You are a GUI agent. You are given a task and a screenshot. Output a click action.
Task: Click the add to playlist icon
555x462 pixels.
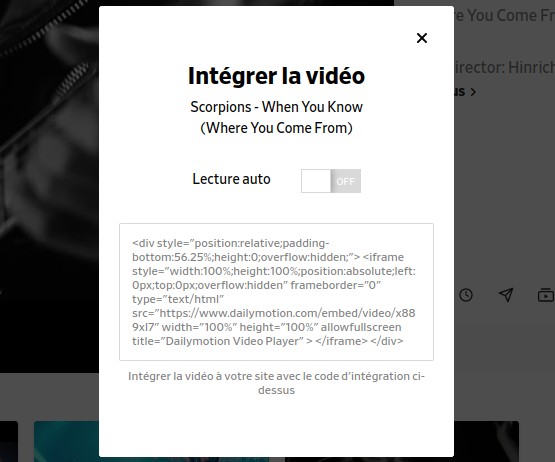pyautogui.click(x=546, y=295)
